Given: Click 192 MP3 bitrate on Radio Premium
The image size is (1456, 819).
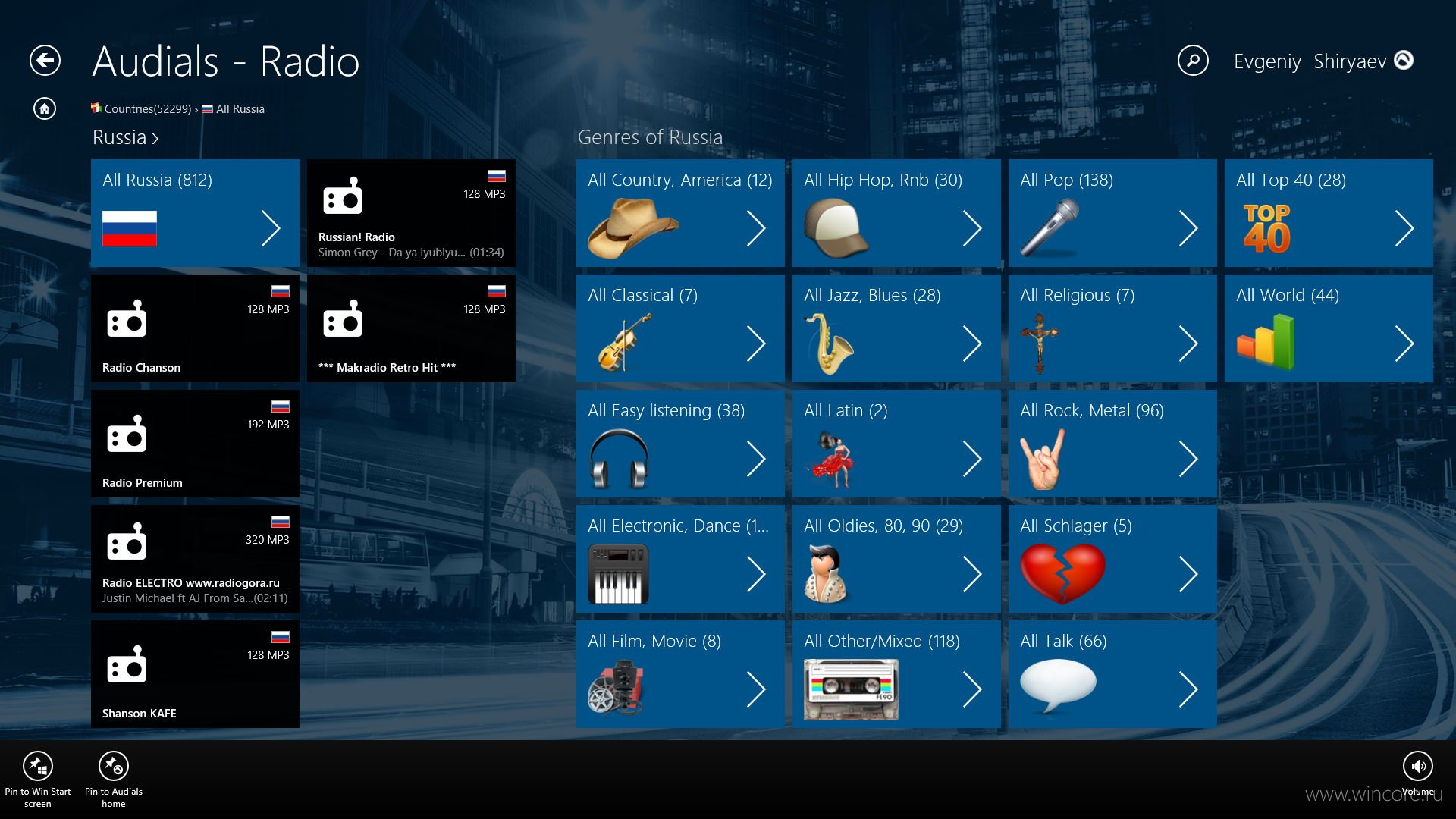Looking at the screenshot, I should pos(268,424).
